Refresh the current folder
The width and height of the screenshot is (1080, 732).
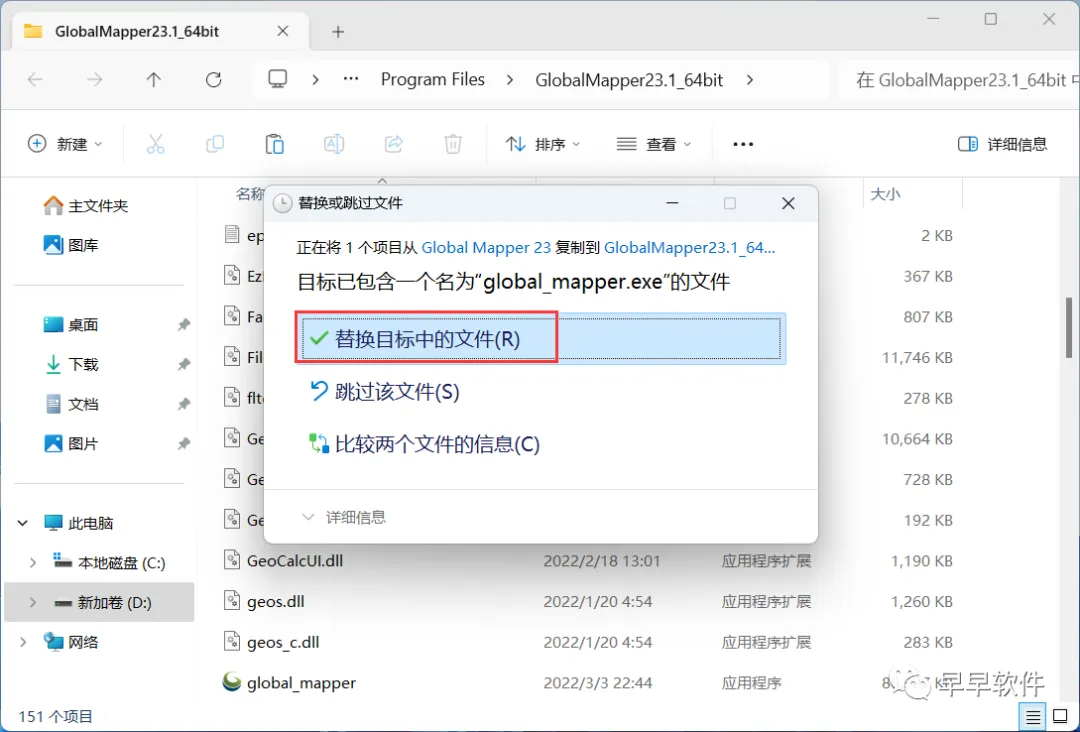coord(214,80)
